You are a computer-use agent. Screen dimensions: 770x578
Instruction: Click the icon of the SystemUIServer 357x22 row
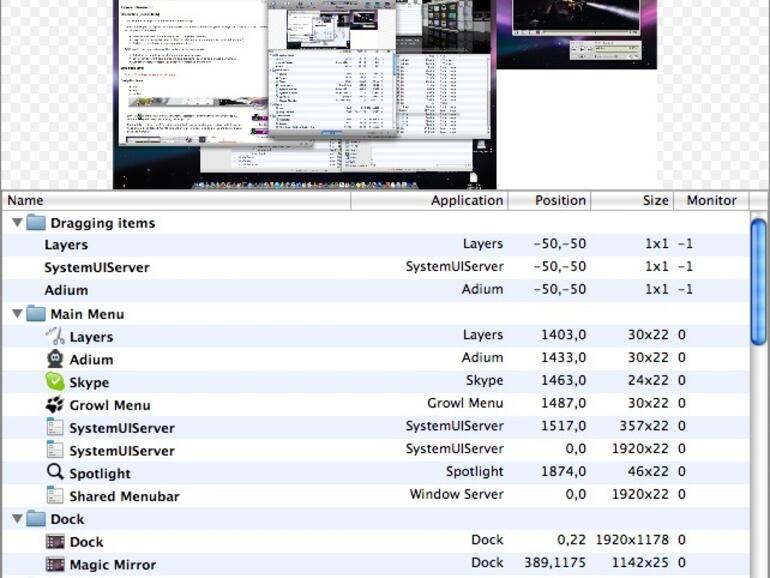(55, 427)
